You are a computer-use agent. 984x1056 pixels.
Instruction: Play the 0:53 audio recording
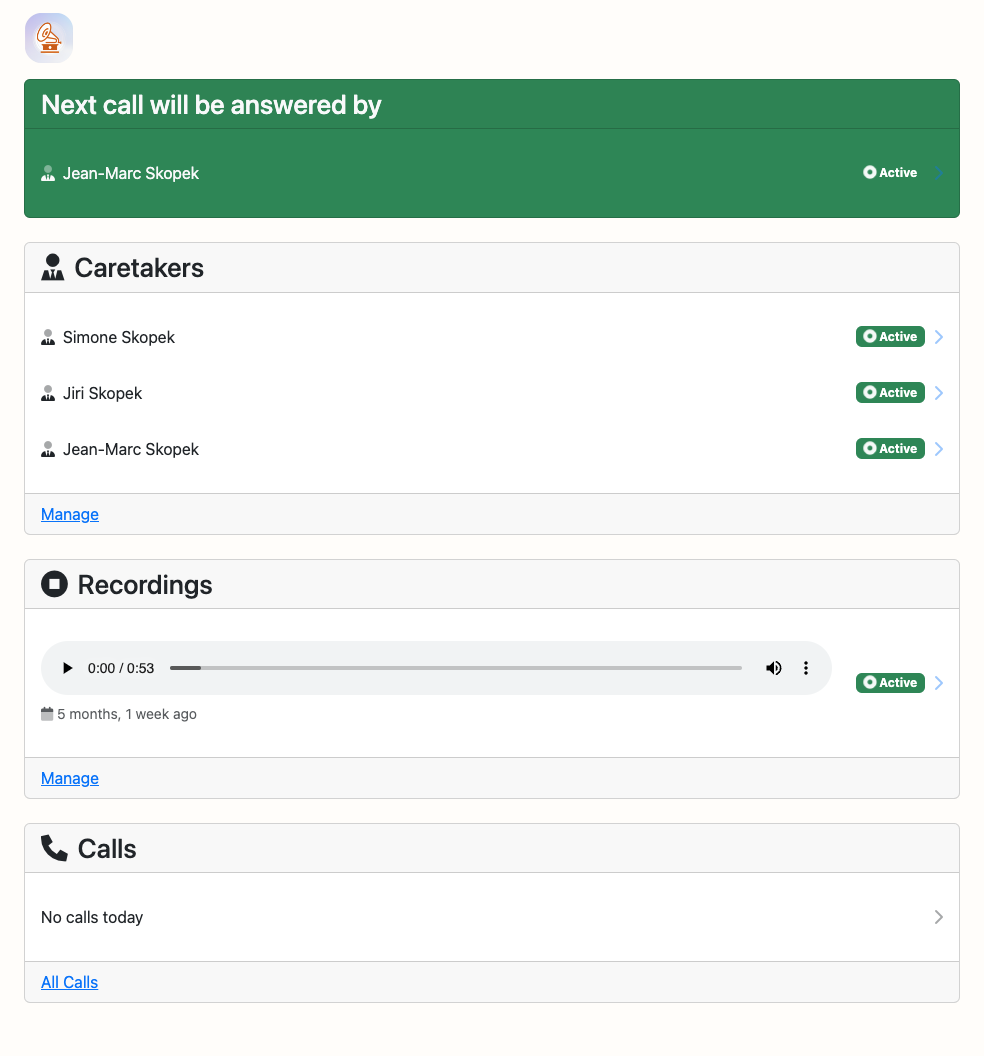pyautogui.click(x=67, y=668)
